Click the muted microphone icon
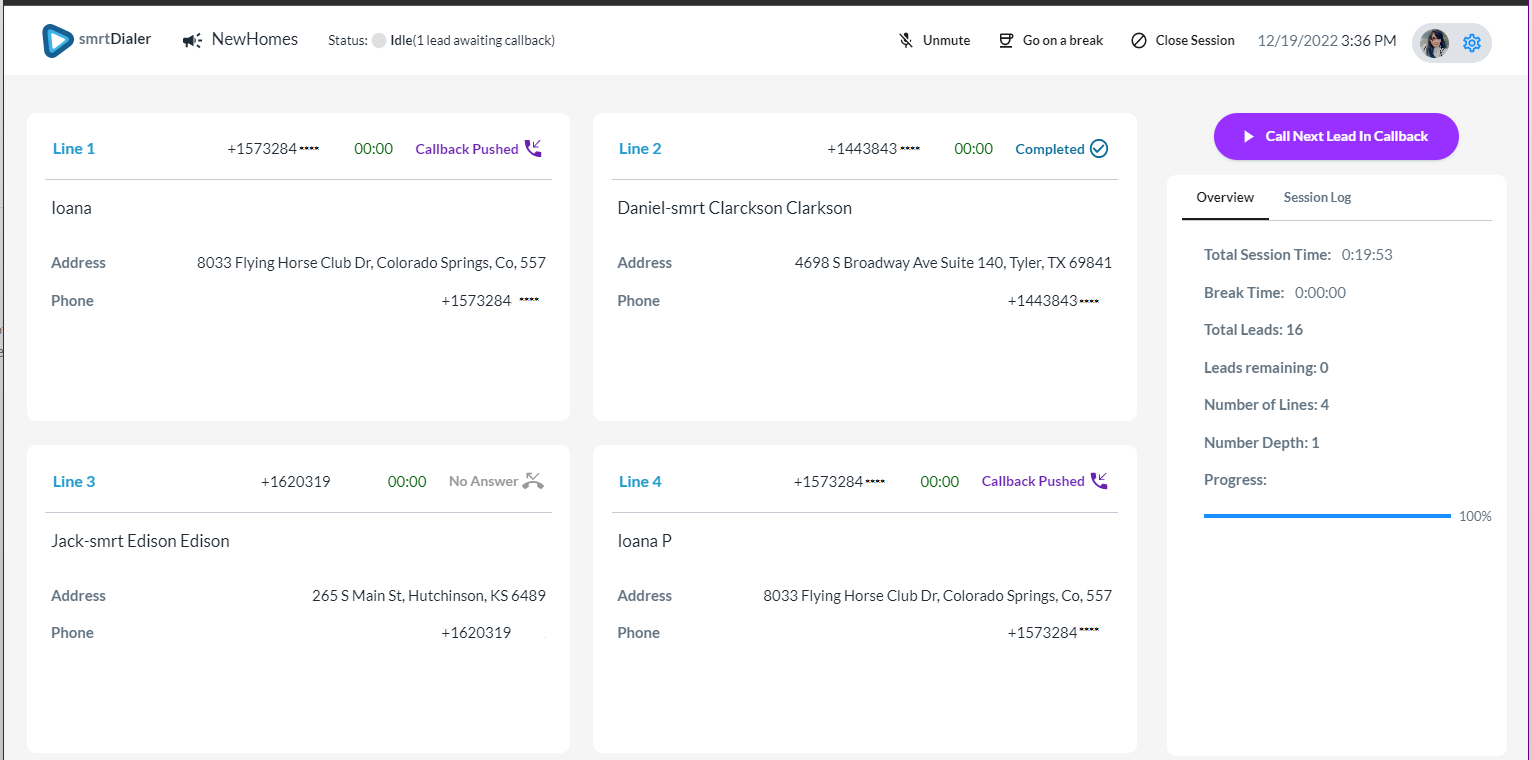Viewport: 1532px width, 760px height. click(x=906, y=41)
